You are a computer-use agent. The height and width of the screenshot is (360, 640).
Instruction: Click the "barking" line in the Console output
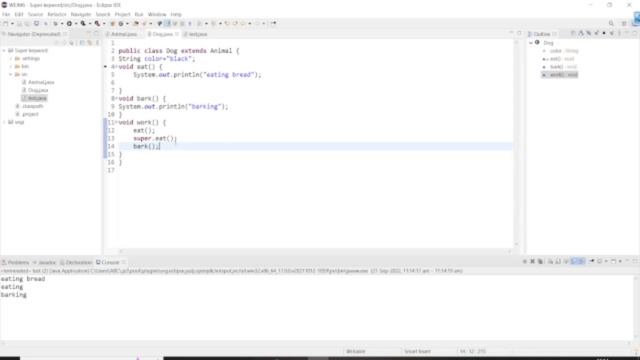click(14, 295)
